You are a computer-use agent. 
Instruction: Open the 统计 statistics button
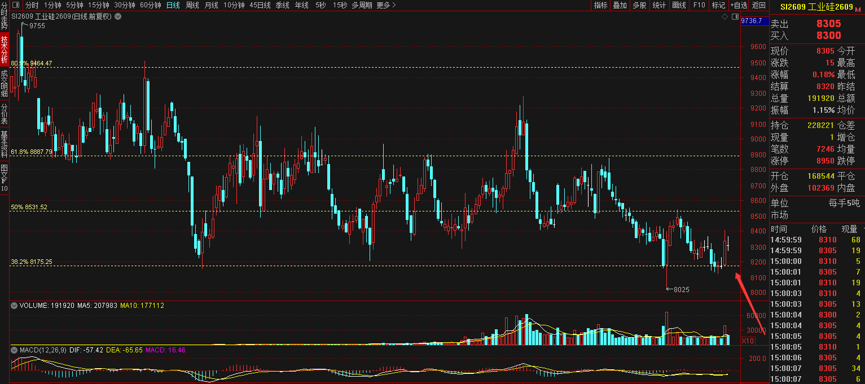click(x=659, y=5)
